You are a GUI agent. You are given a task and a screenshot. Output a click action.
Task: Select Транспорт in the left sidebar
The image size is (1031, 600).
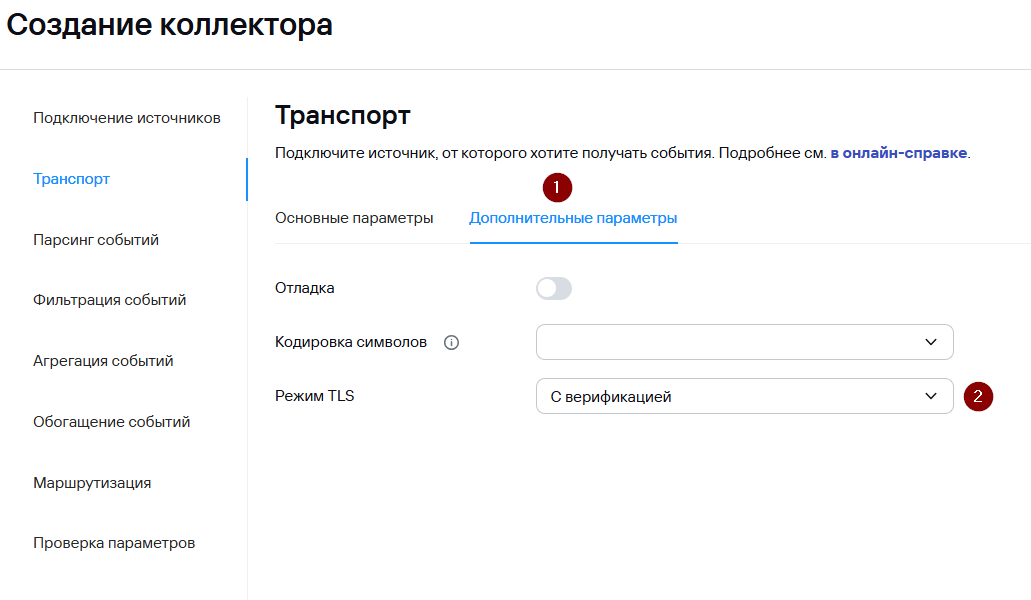click(71, 179)
